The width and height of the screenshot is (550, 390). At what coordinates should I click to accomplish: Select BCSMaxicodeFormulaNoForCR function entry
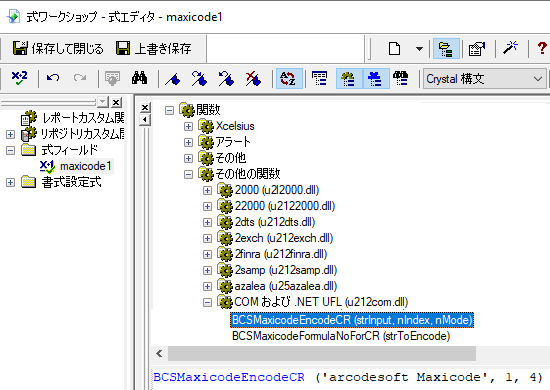[x=341, y=336]
